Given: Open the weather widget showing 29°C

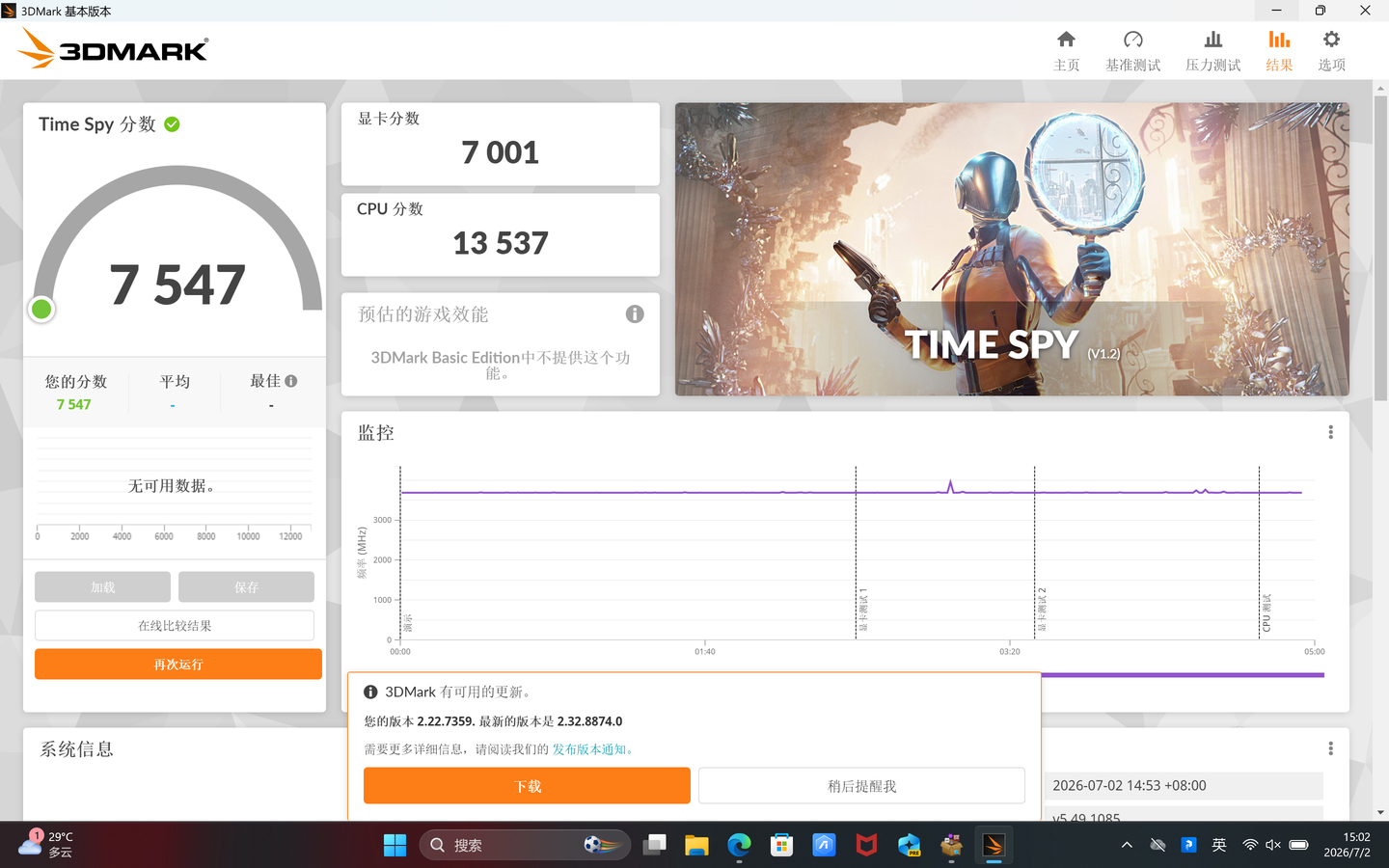Looking at the screenshot, I should pyautogui.click(x=46, y=845).
